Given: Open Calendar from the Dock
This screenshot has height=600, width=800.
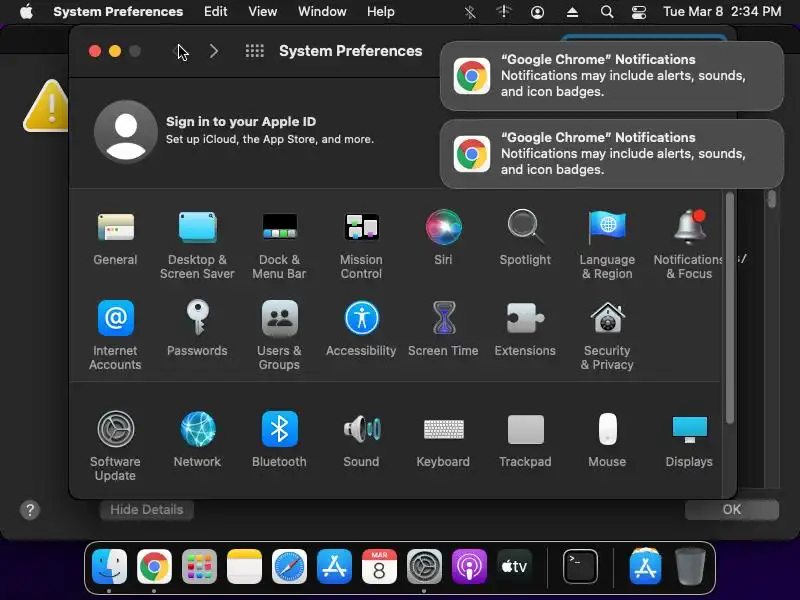Looking at the screenshot, I should coord(379,566).
